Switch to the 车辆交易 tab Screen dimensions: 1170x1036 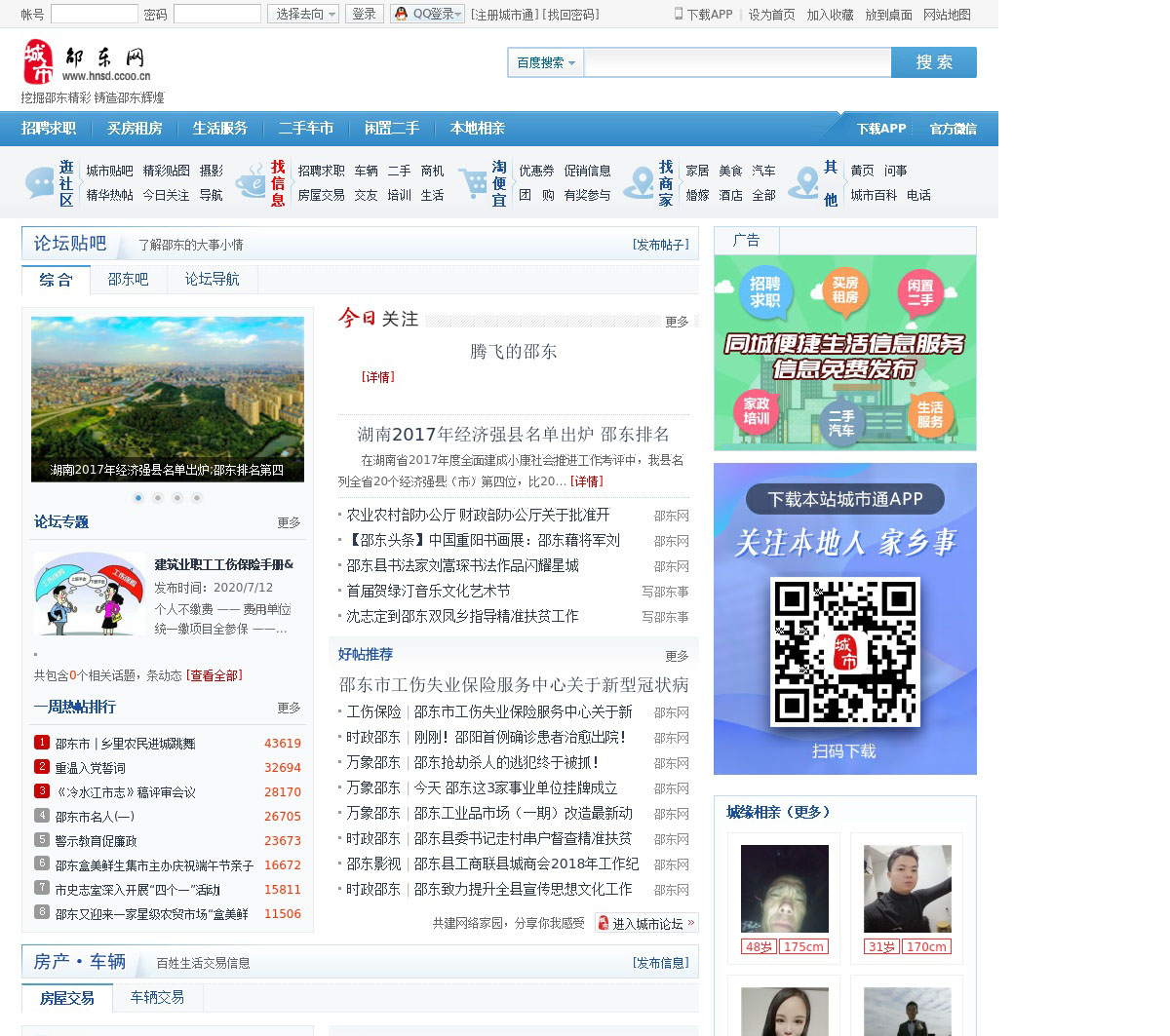[157, 997]
